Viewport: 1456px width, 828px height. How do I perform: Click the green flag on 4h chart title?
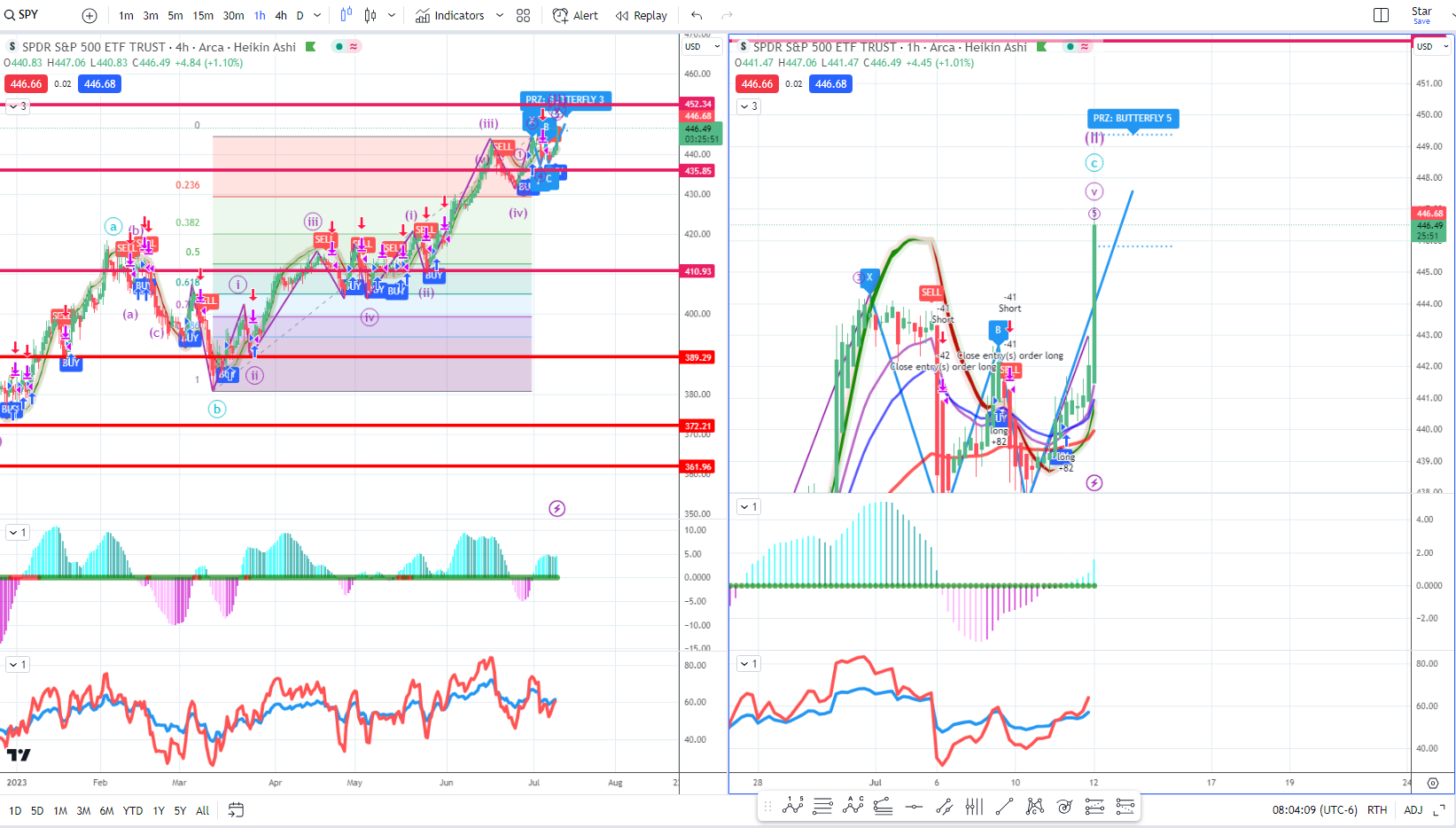(310, 47)
